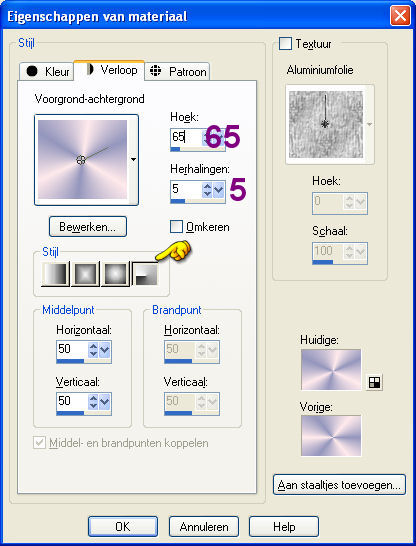
Task: Open the Aluminiumfolie texture dropdown
Action: click(369, 124)
